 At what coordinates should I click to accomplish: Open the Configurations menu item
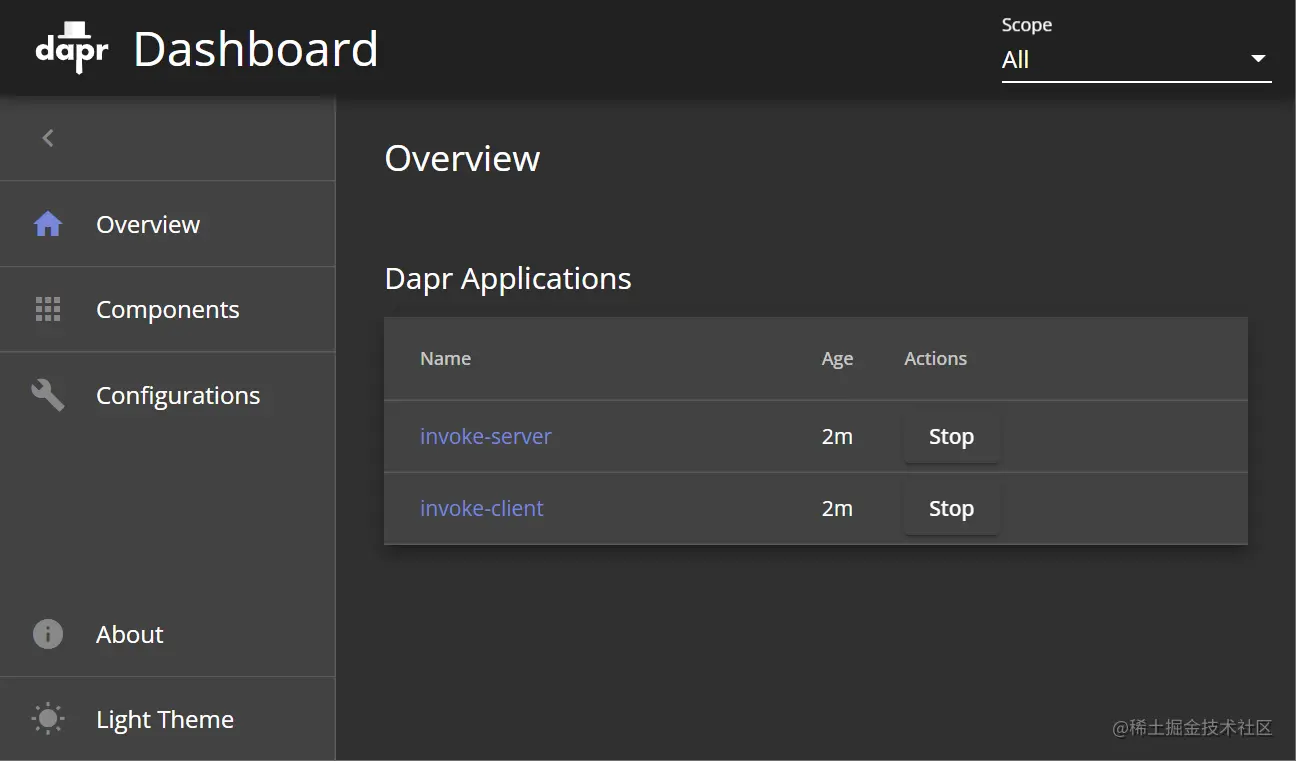pyautogui.click(x=167, y=395)
